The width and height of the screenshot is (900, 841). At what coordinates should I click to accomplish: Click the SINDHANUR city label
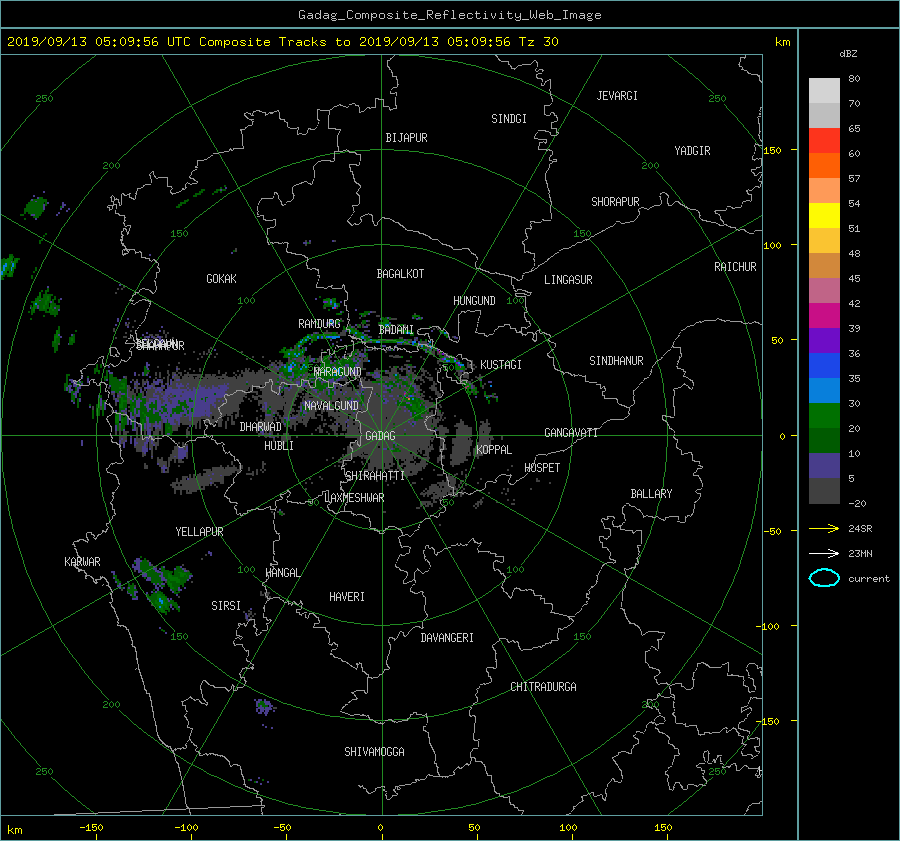click(616, 361)
